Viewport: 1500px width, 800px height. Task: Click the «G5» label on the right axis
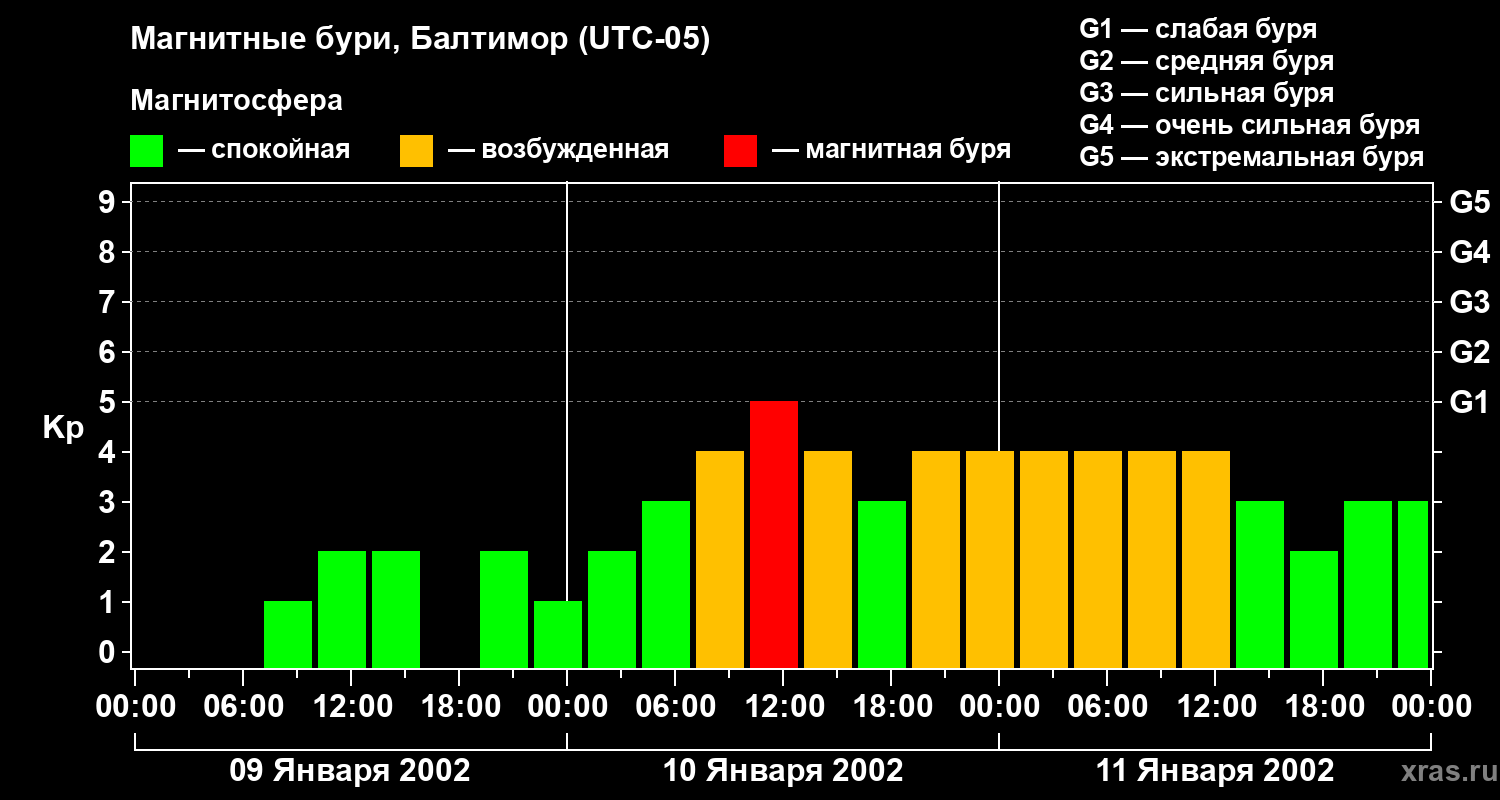tap(1469, 202)
